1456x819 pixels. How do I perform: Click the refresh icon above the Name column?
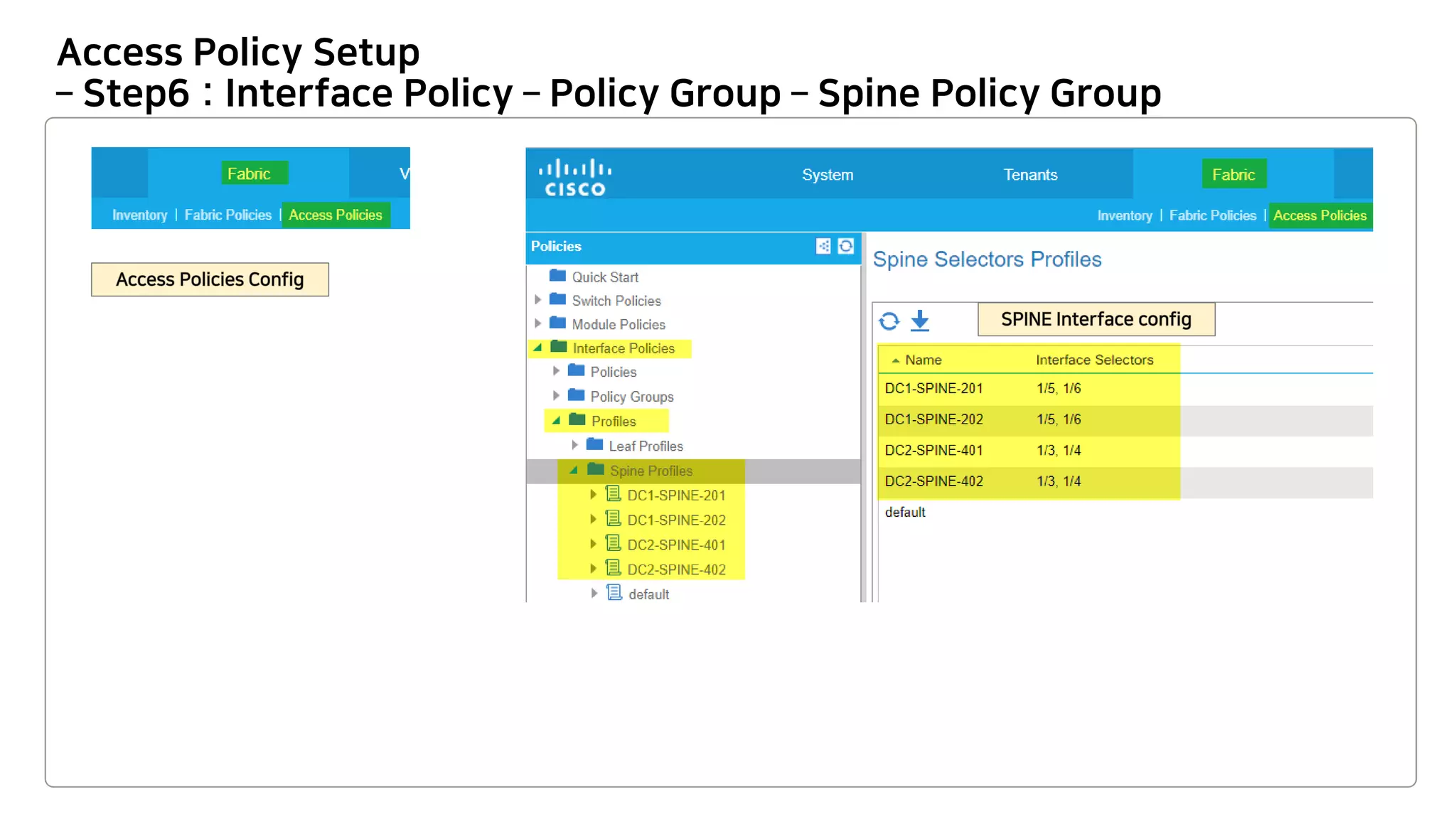click(889, 321)
